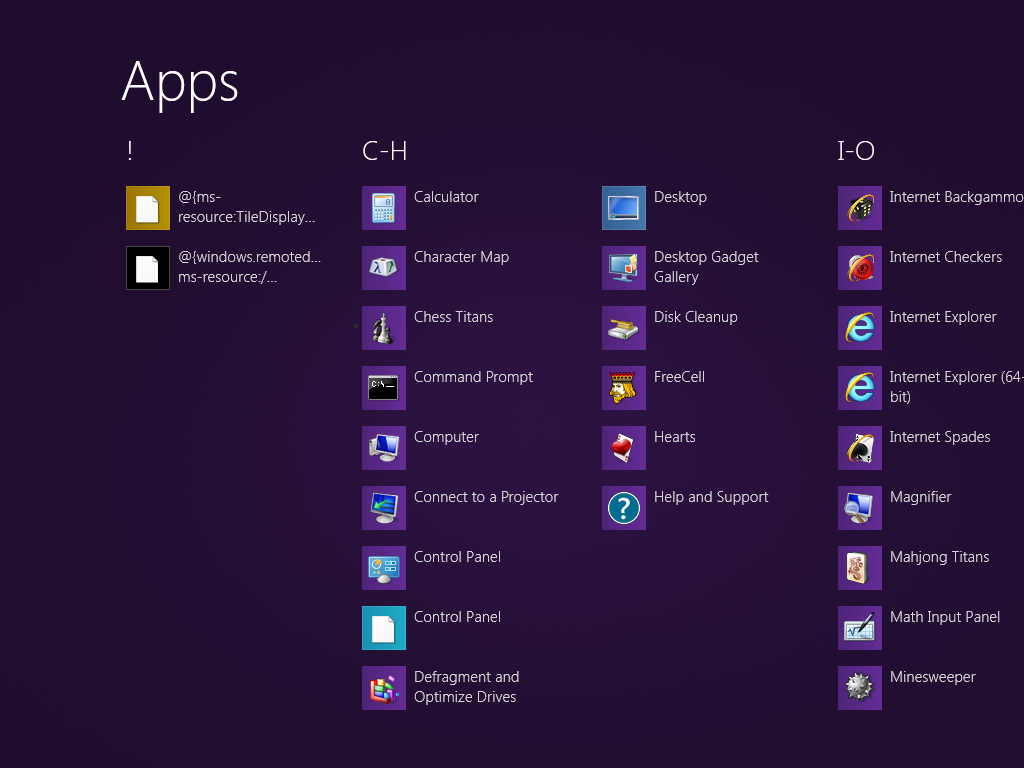Select the I-O group header

(x=856, y=151)
